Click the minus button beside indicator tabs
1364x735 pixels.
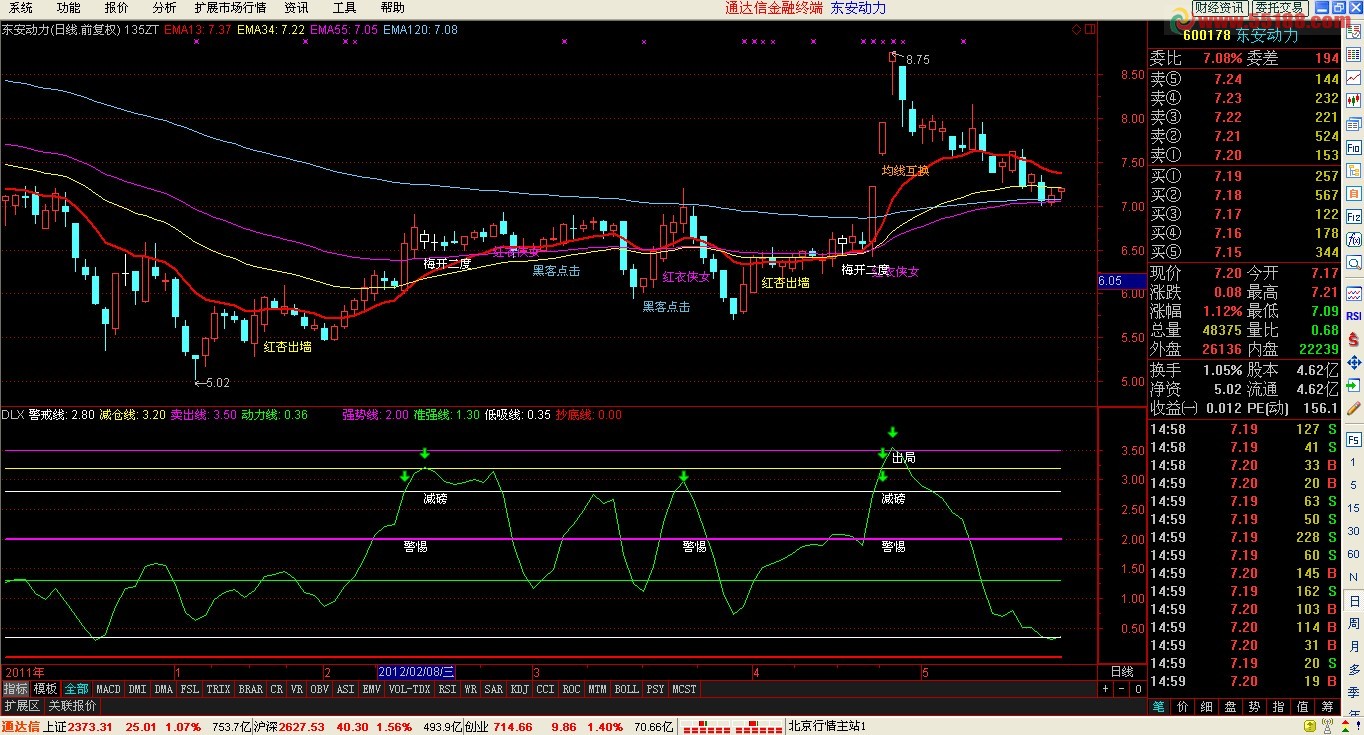[1121, 689]
